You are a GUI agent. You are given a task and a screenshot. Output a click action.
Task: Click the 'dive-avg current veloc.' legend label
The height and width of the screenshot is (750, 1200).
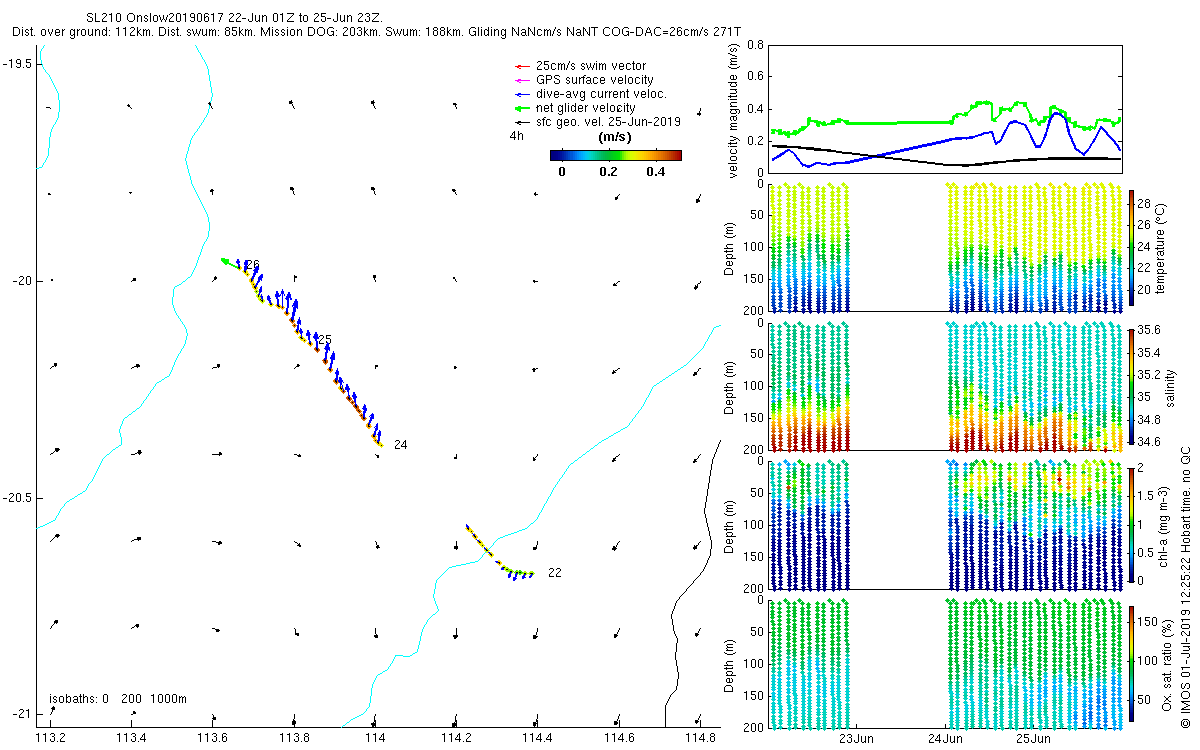tap(601, 94)
